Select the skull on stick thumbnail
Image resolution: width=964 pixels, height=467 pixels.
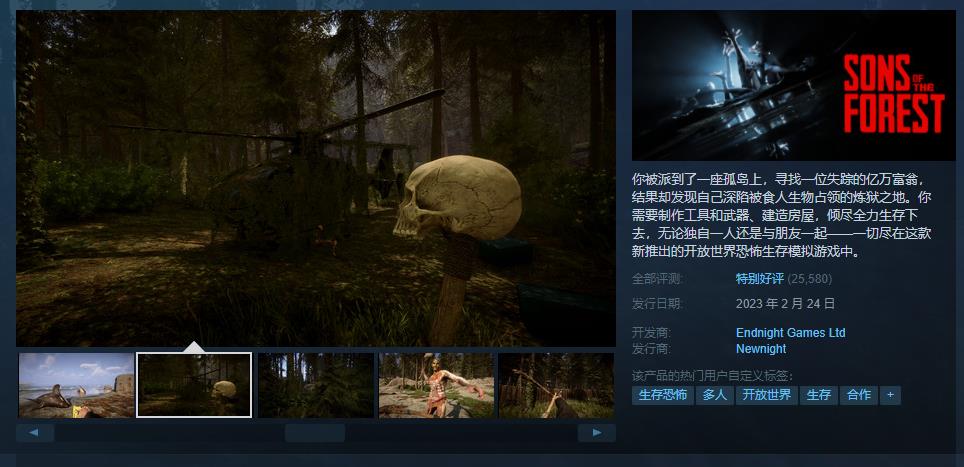point(194,385)
